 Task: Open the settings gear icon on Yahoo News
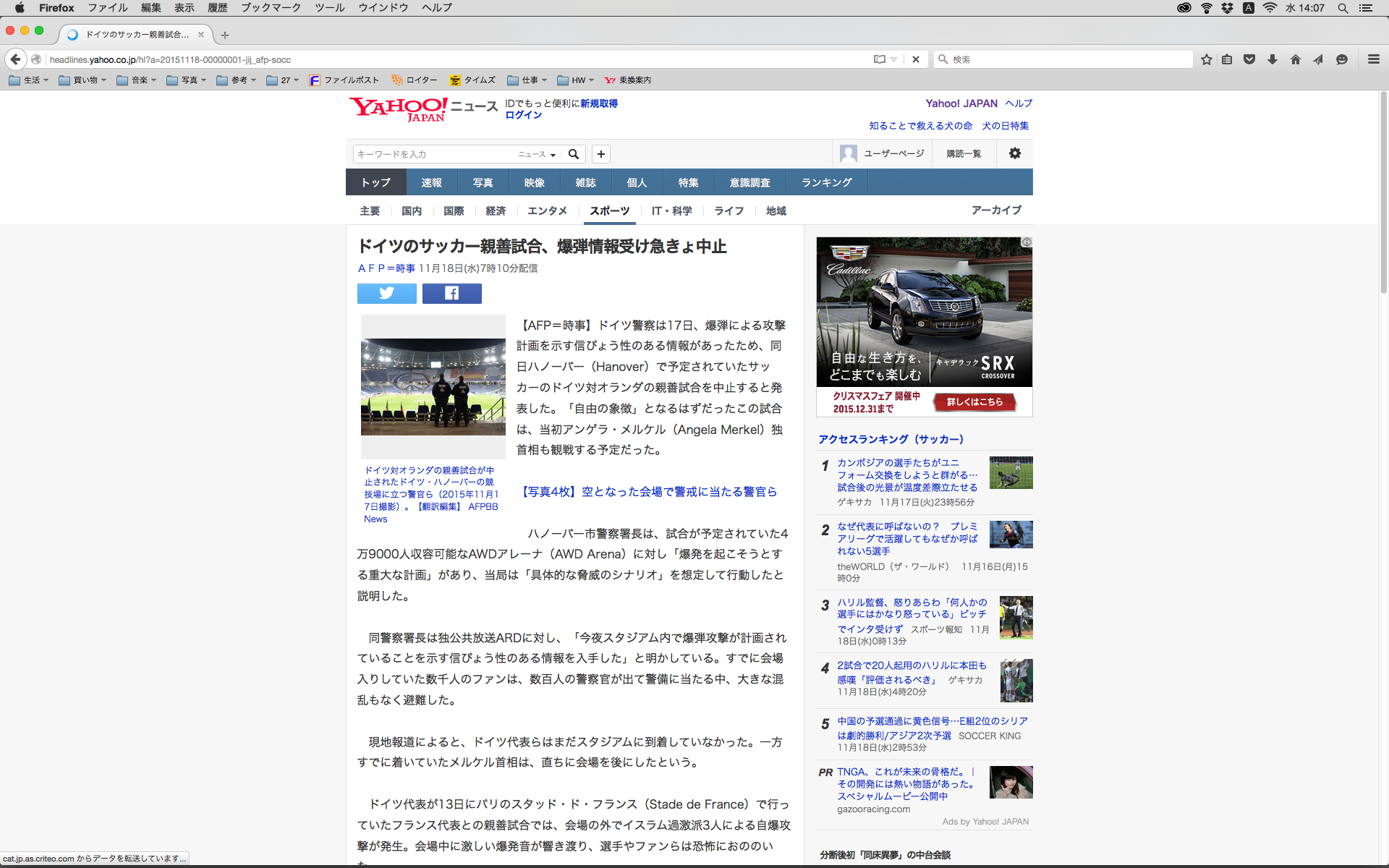tap(1015, 153)
